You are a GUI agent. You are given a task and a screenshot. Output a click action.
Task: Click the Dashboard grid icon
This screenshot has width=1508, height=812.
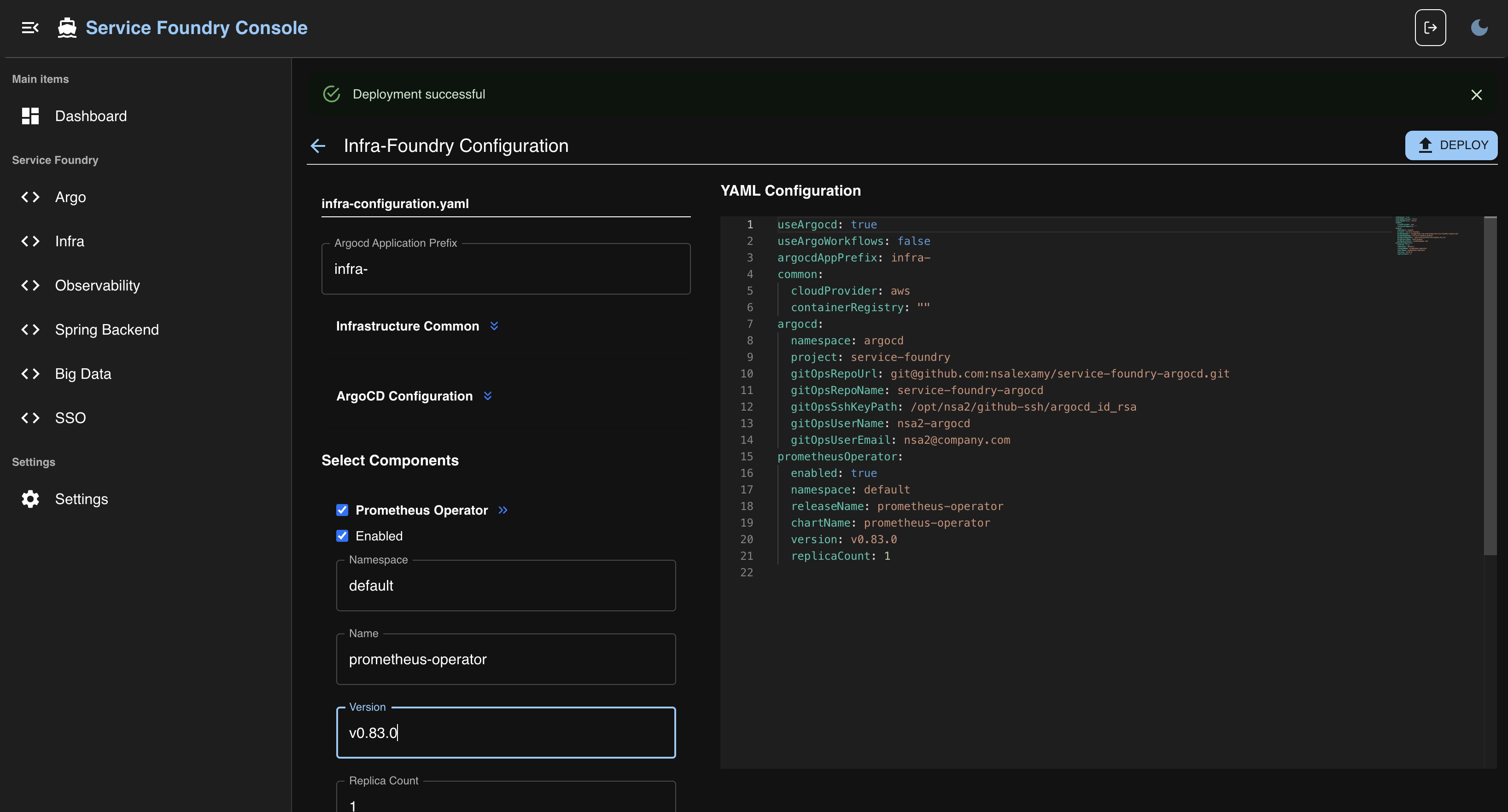click(30, 116)
